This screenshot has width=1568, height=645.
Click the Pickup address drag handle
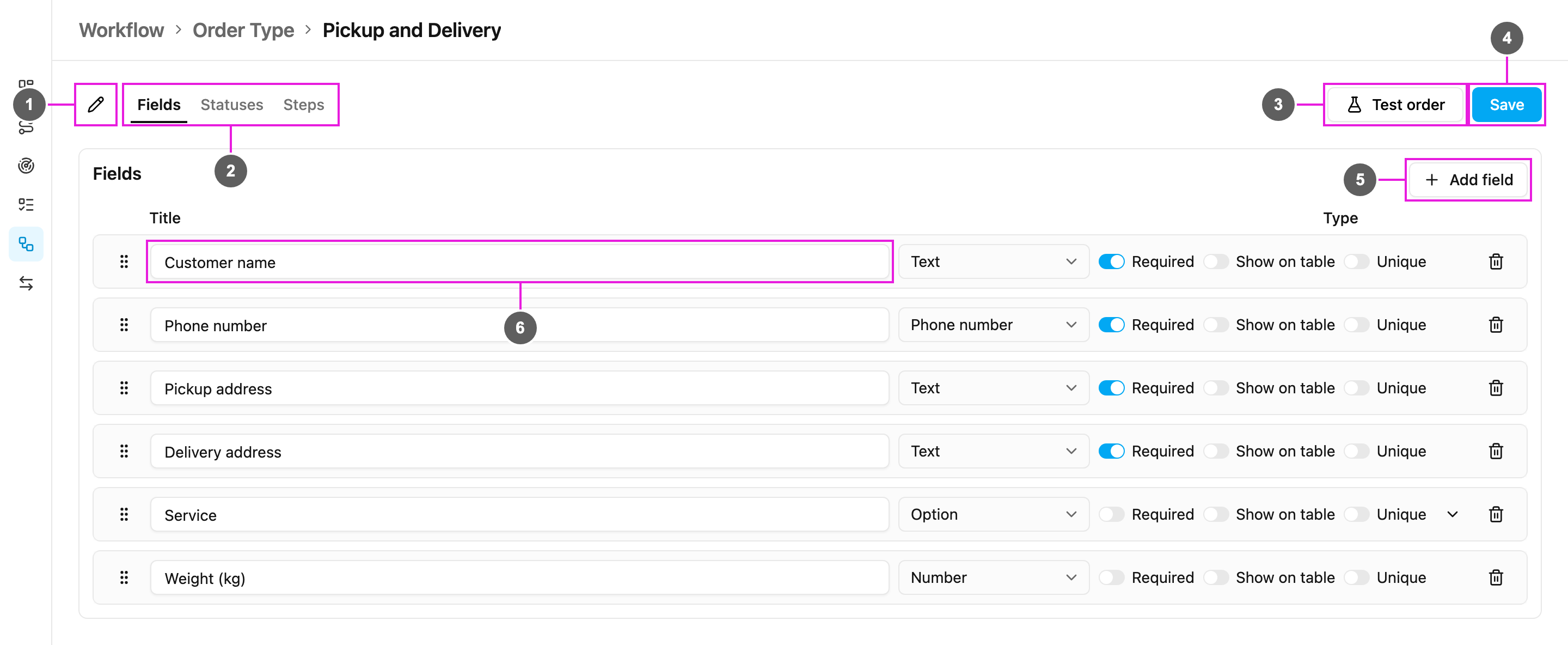(x=124, y=388)
